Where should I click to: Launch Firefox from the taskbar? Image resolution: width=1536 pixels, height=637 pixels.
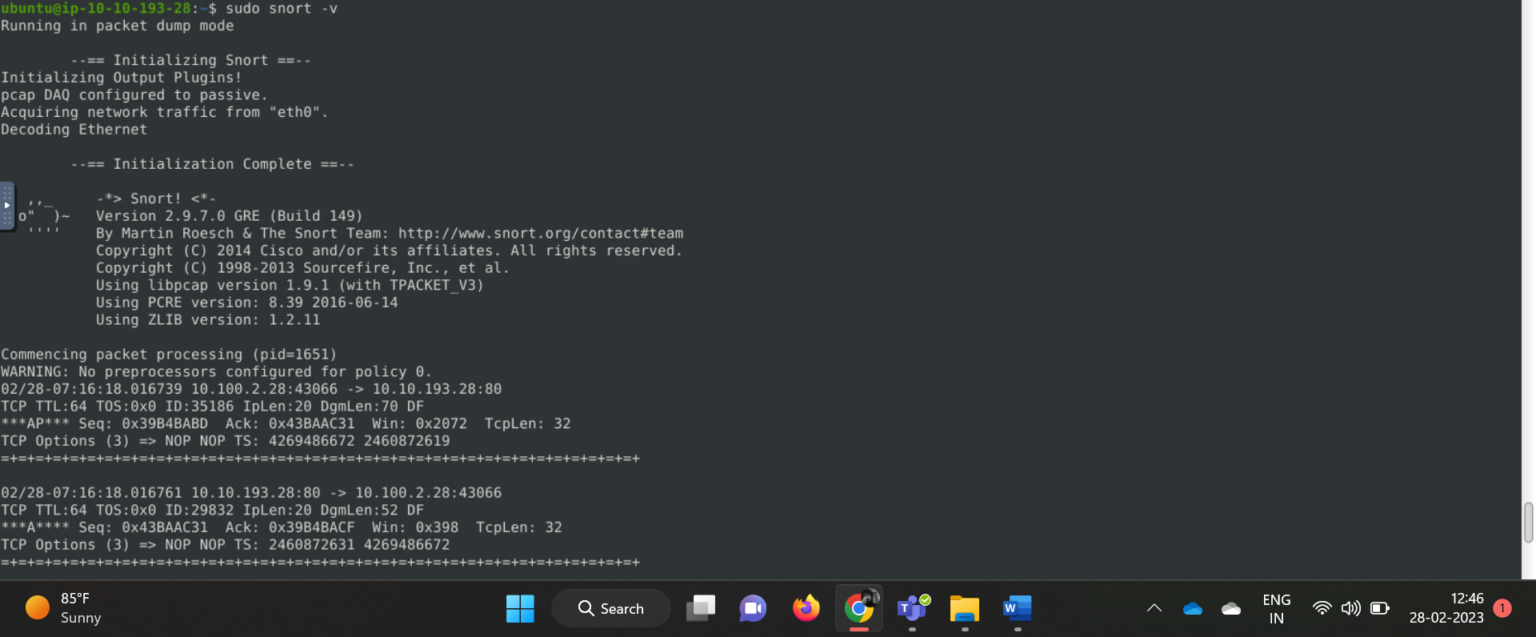click(x=806, y=607)
